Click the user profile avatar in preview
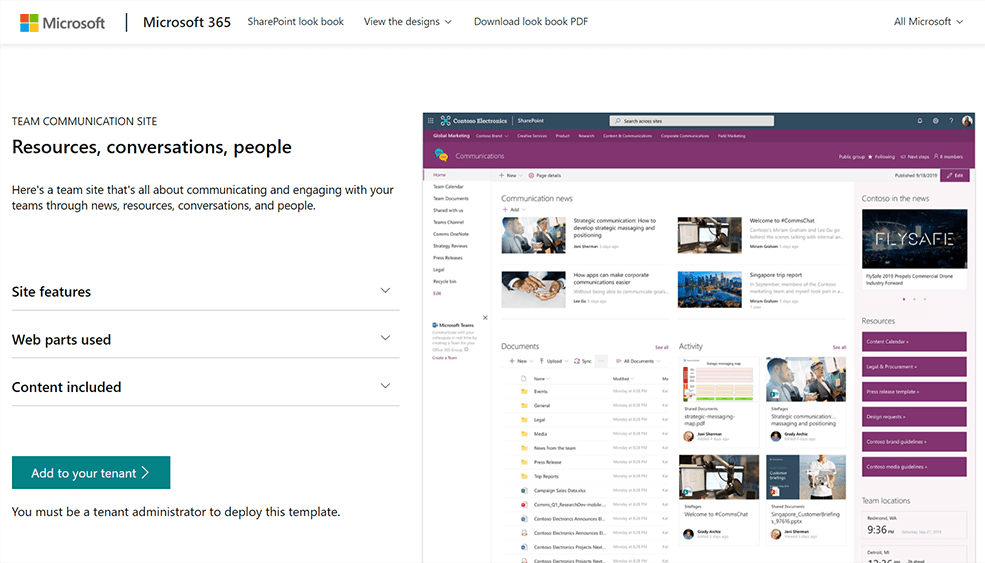Screen dimensions: 985x563 967,121
